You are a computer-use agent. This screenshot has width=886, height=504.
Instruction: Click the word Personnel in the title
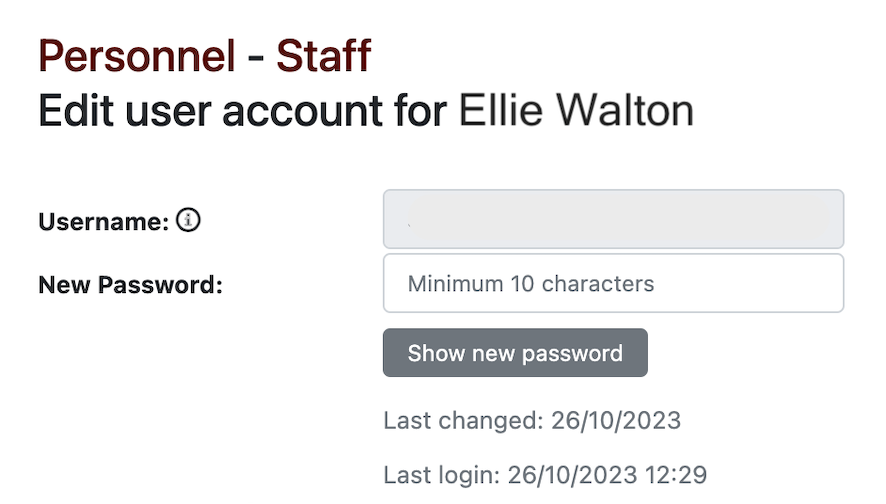(x=137, y=56)
